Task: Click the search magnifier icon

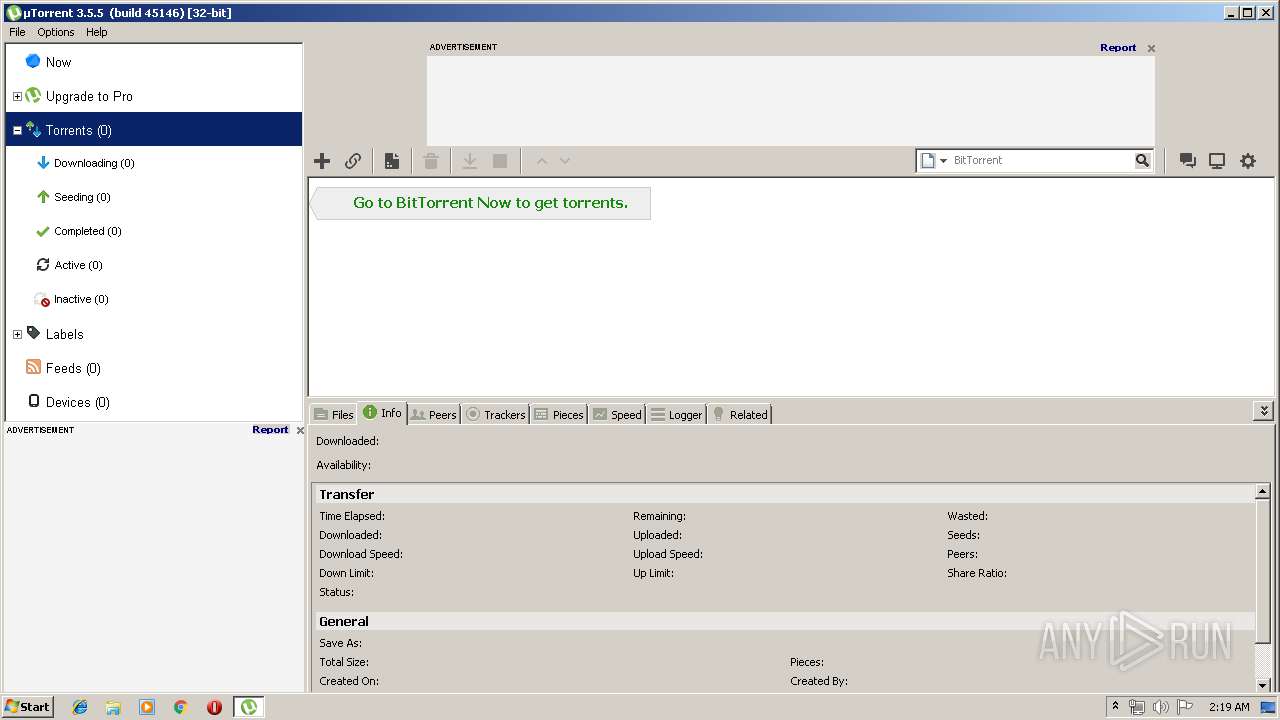Action: click(1142, 160)
